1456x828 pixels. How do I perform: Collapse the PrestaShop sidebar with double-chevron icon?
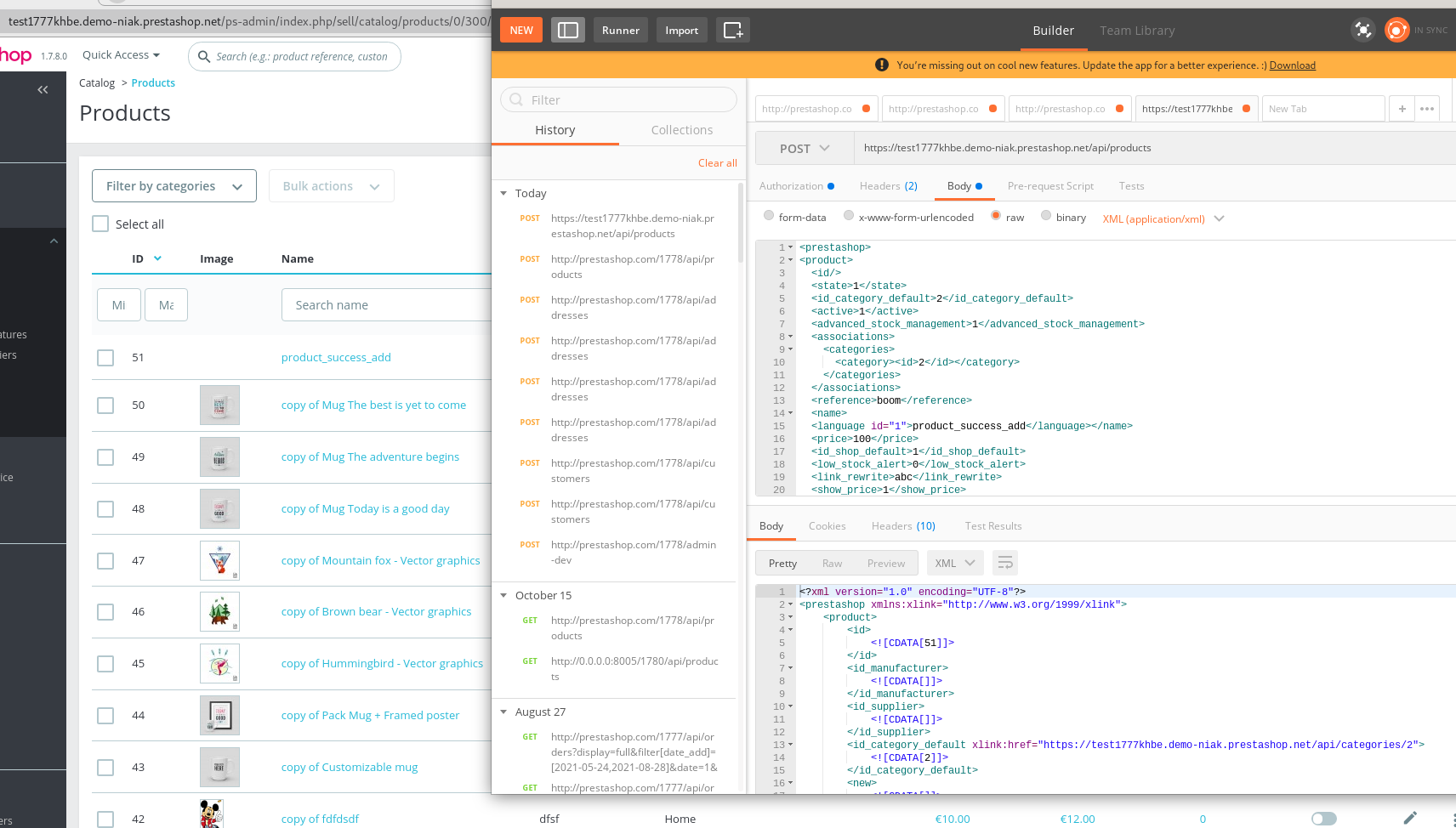[x=43, y=89]
